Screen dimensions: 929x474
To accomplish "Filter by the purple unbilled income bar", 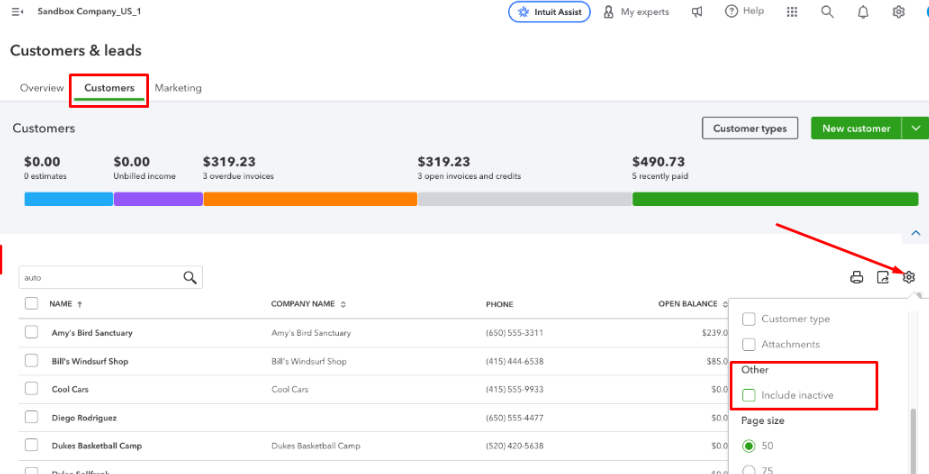I will click(158, 199).
